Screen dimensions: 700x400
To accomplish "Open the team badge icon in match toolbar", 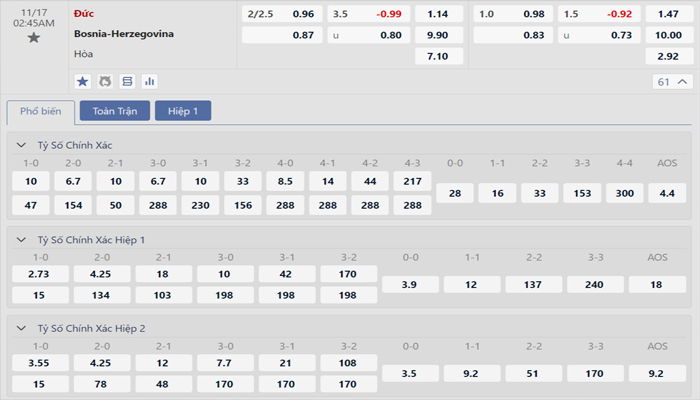I will pos(105,81).
